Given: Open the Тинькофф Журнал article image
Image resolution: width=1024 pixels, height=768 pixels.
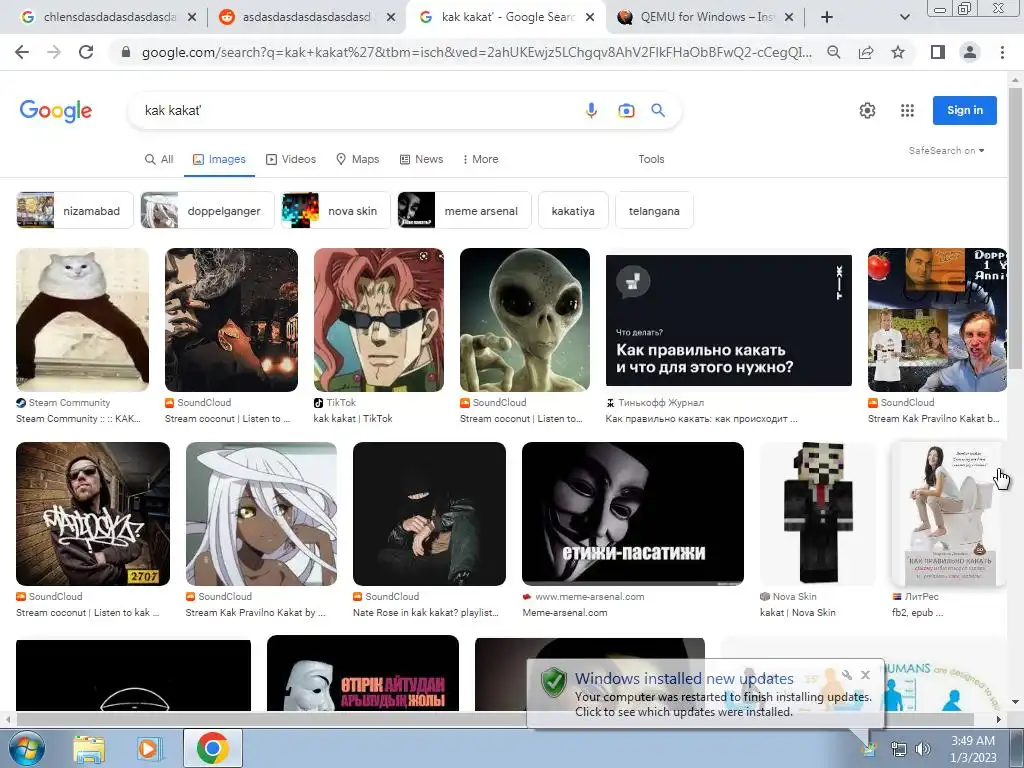Looking at the screenshot, I should click(729, 320).
